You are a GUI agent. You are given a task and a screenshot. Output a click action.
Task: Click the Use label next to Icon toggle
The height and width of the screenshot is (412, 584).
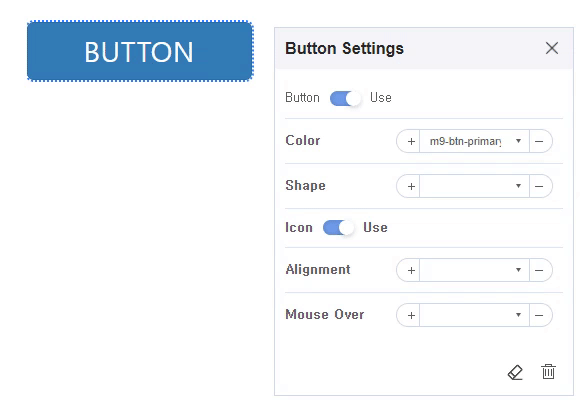click(375, 228)
